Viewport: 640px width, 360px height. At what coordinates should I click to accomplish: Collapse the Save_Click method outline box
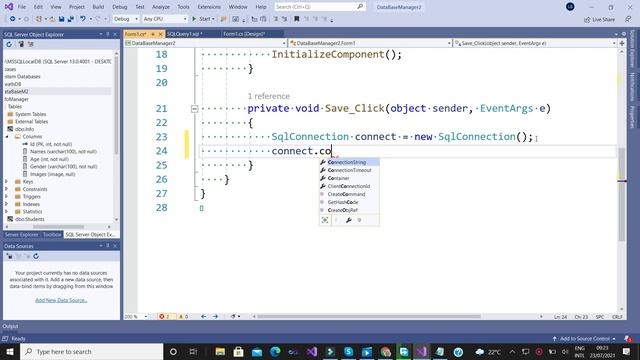point(194,109)
